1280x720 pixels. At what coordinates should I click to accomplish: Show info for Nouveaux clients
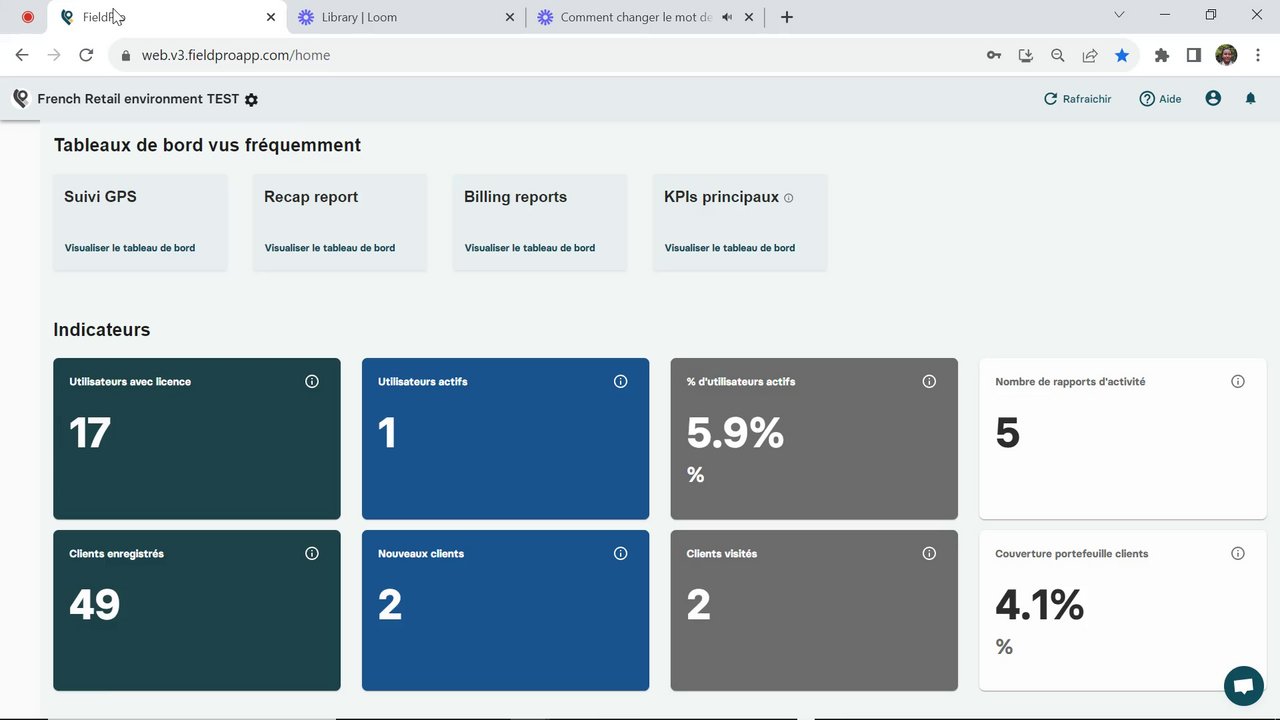point(621,553)
